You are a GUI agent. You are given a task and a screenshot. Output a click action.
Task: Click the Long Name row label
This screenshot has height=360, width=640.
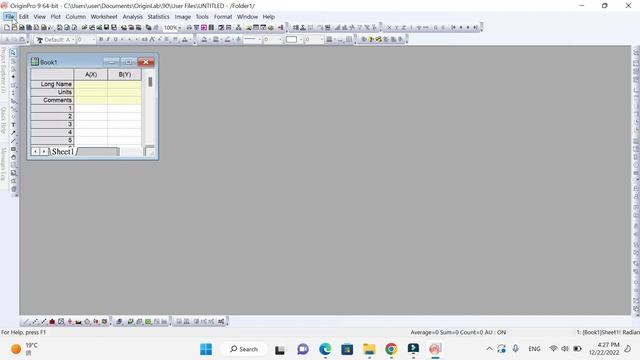pyautogui.click(x=52, y=84)
